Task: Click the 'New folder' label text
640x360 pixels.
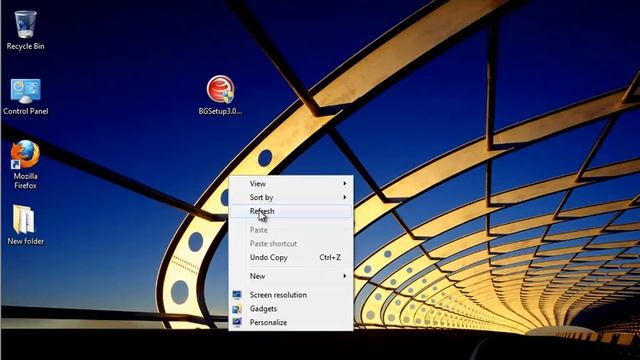Action: 25,241
